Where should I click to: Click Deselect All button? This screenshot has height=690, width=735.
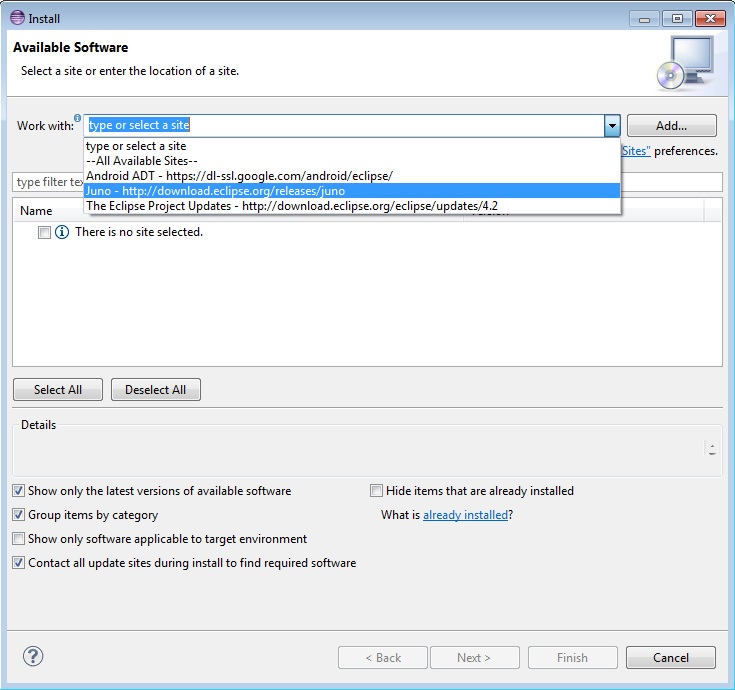[x=156, y=390]
